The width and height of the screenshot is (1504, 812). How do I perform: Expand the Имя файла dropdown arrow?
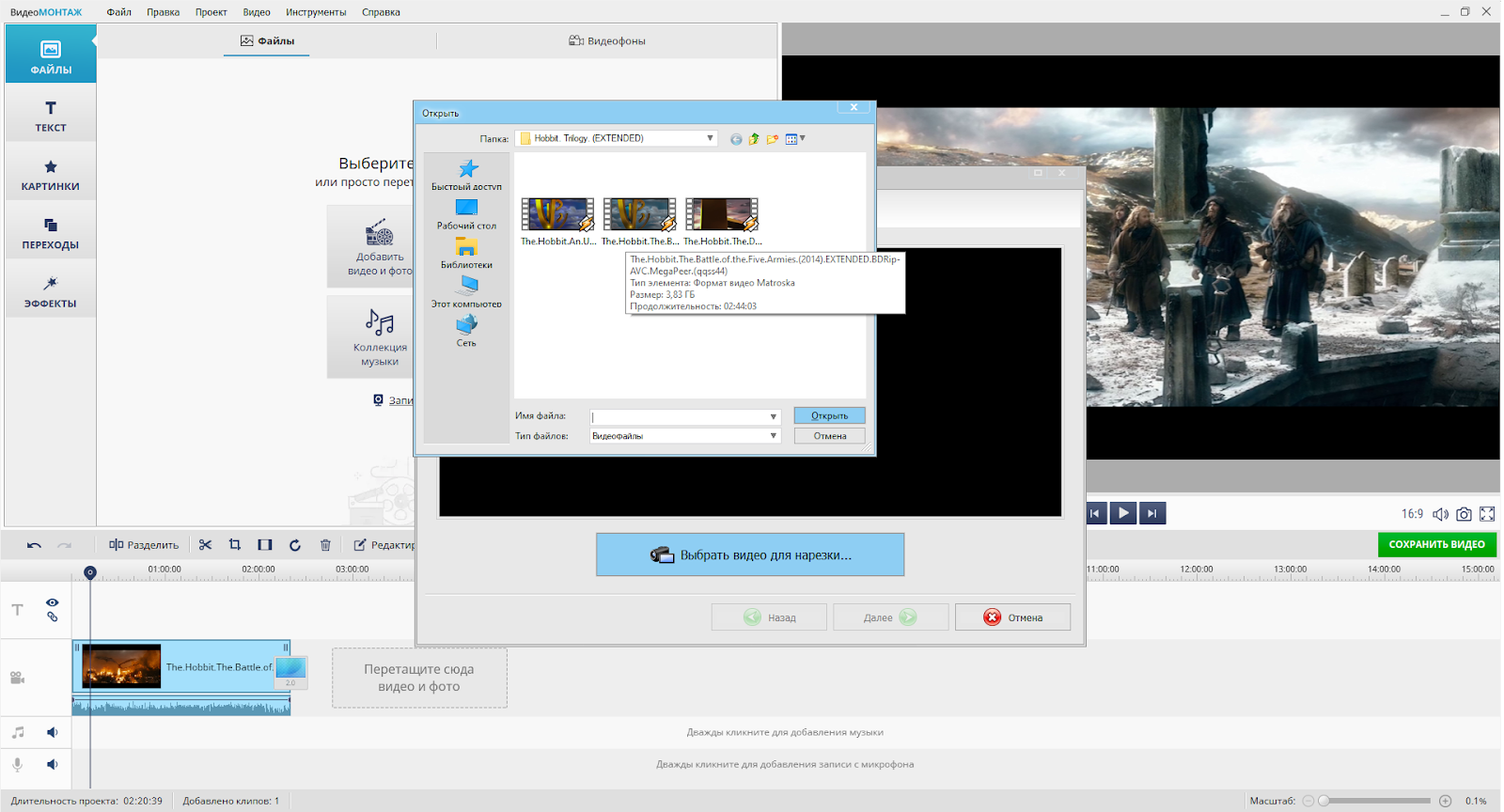[774, 416]
